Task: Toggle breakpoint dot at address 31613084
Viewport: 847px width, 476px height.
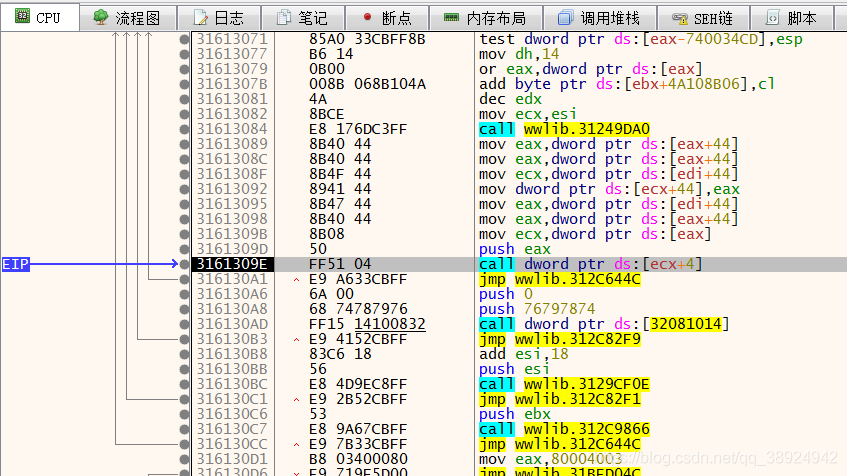Action: 184,130
